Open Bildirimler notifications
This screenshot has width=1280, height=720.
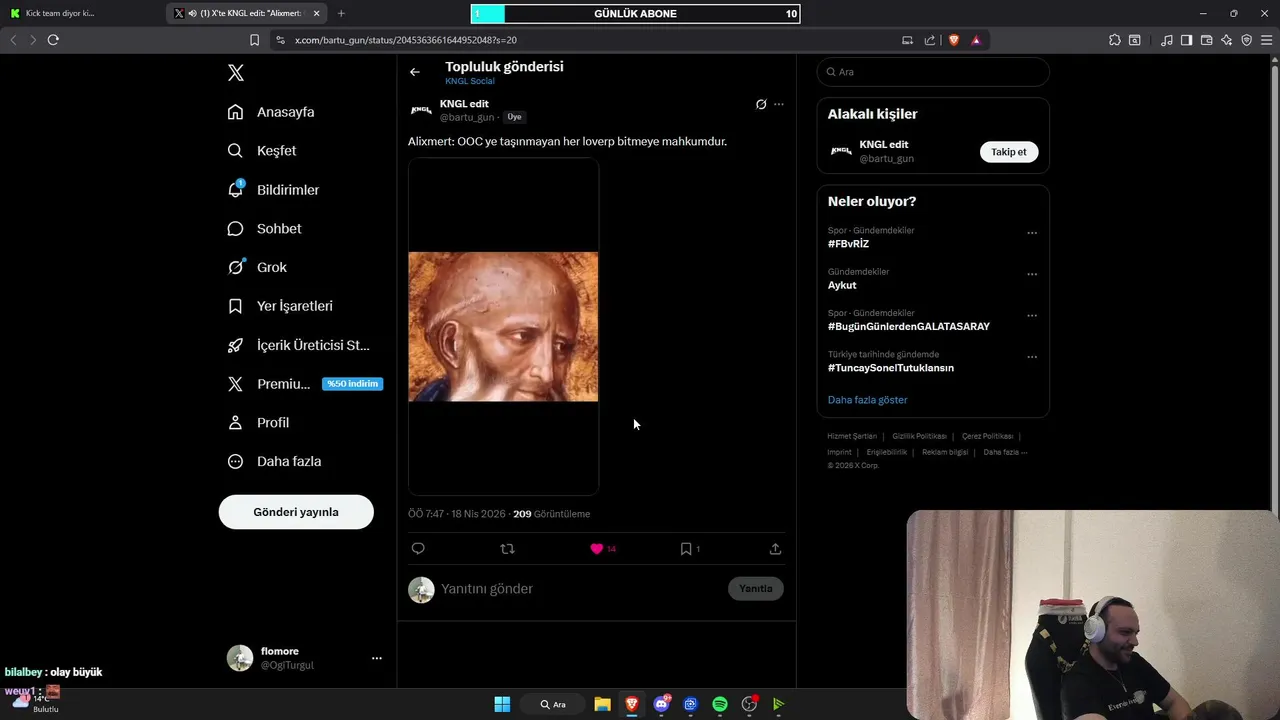pos(273,190)
